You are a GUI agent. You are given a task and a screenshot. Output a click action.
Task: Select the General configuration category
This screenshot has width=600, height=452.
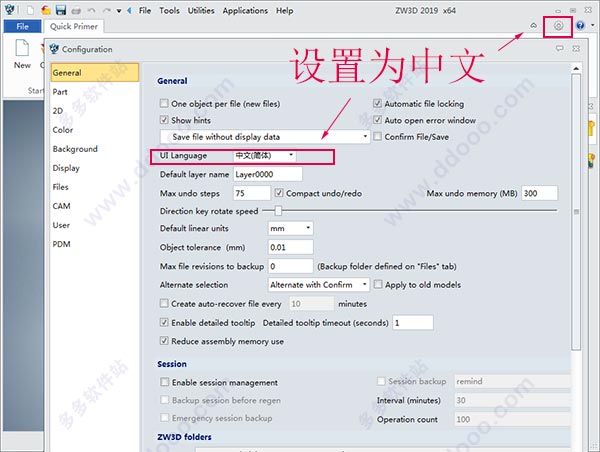click(x=95, y=73)
